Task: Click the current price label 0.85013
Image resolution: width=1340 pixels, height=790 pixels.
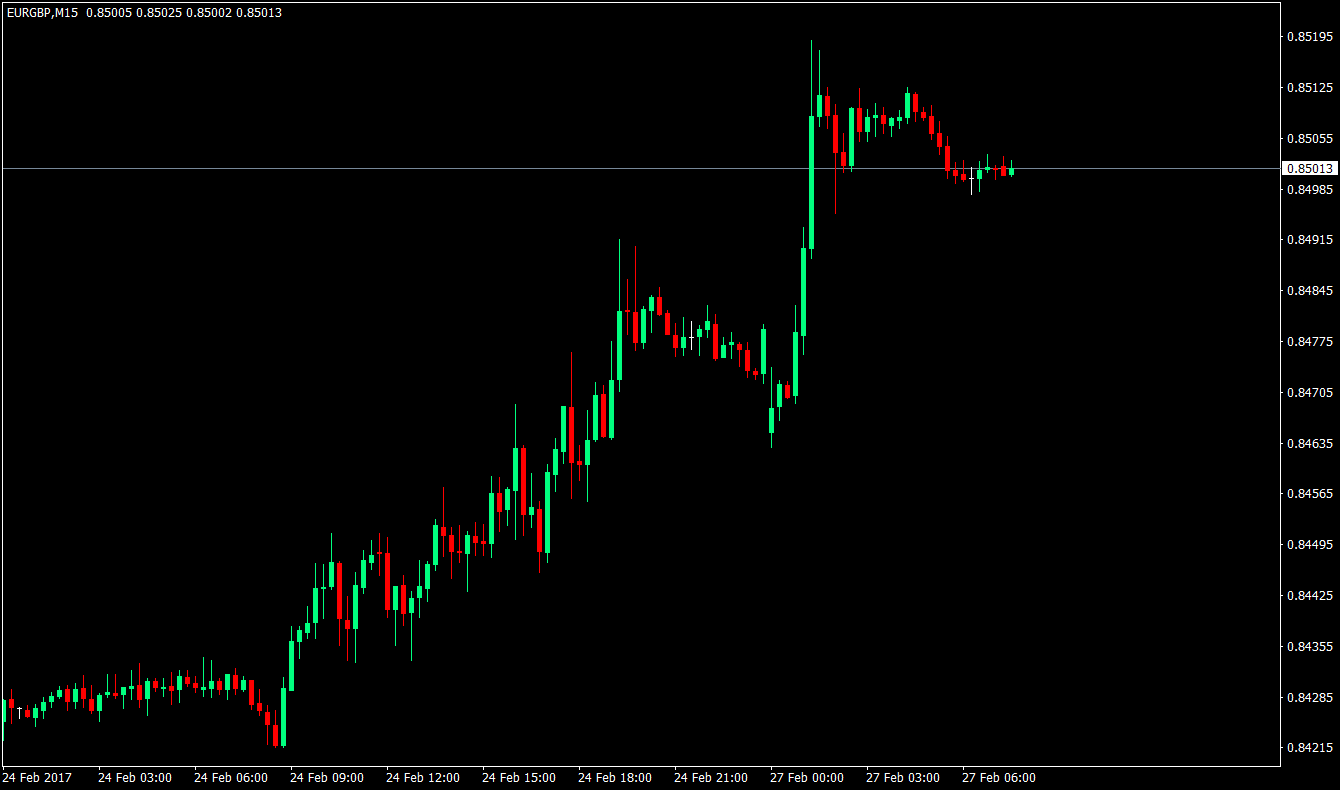Action: tap(1310, 169)
